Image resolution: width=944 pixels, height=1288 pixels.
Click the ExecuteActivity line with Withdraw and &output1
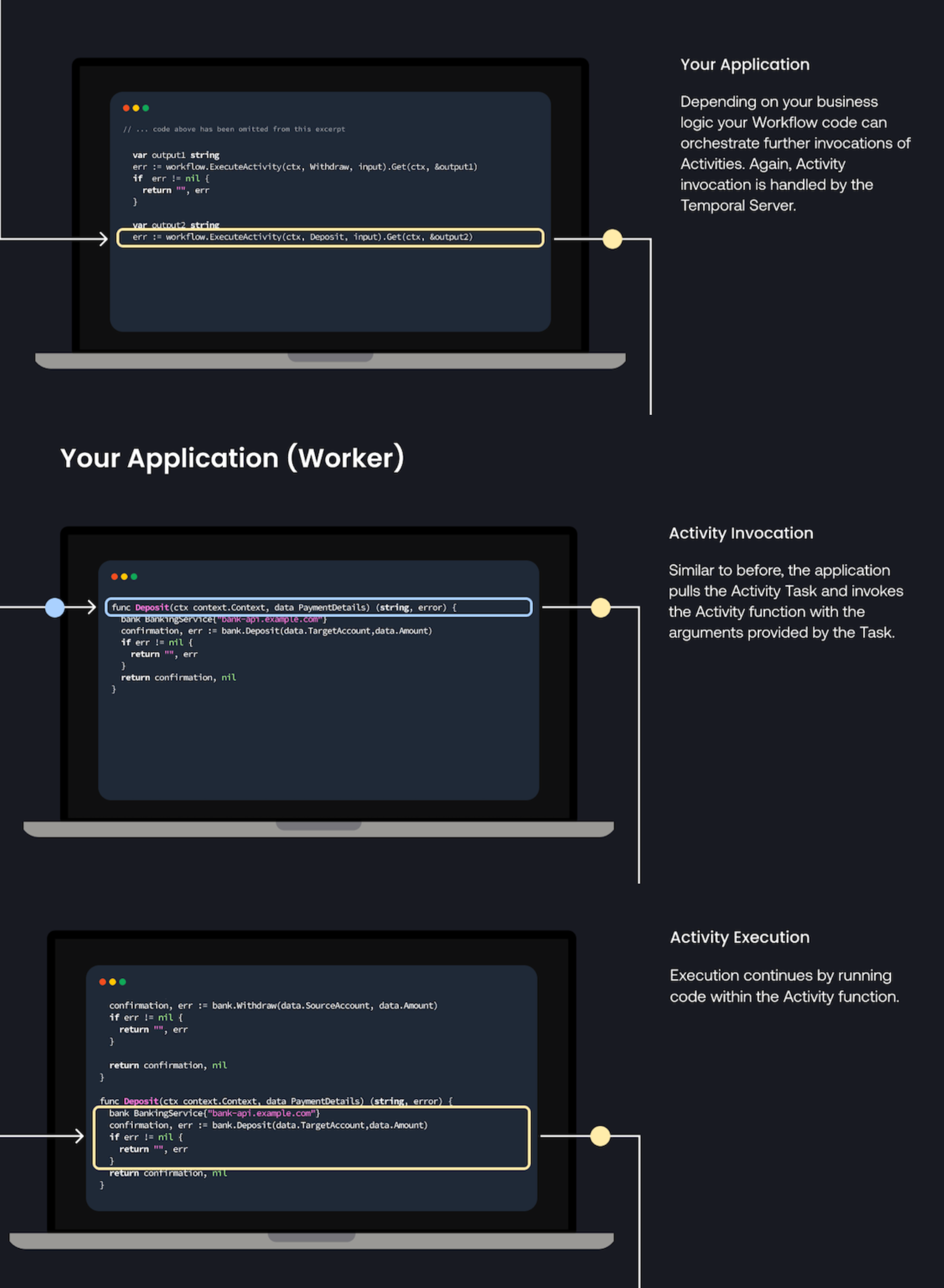coord(304,167)
